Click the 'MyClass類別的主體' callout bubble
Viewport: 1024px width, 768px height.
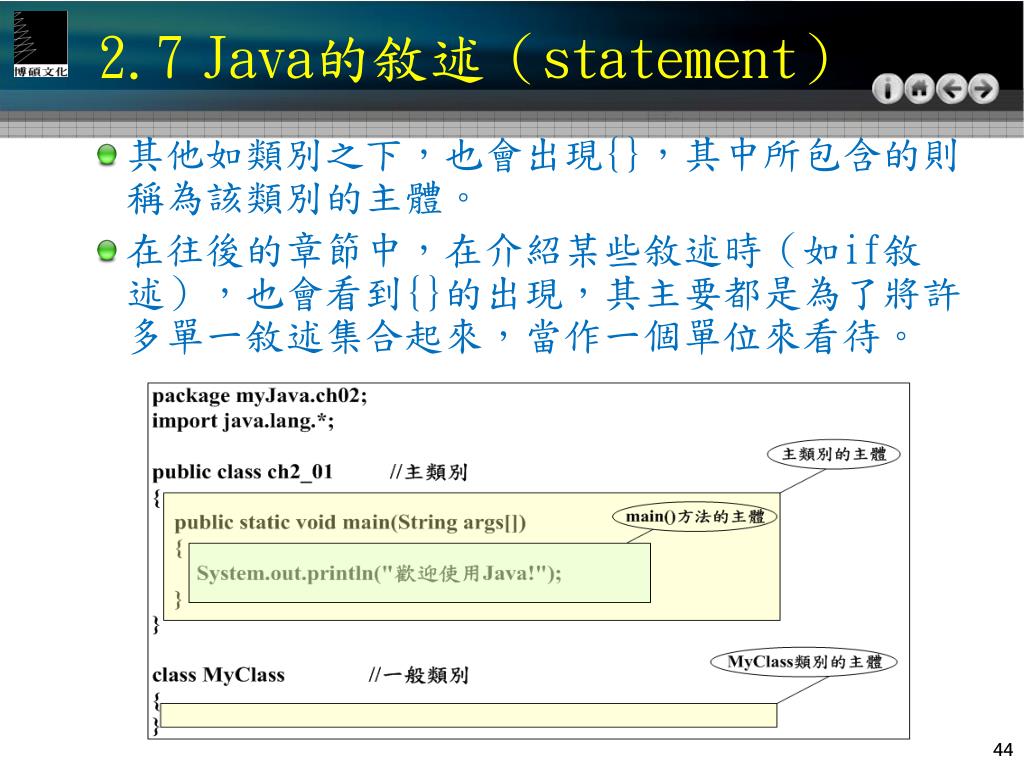point(804,662)
